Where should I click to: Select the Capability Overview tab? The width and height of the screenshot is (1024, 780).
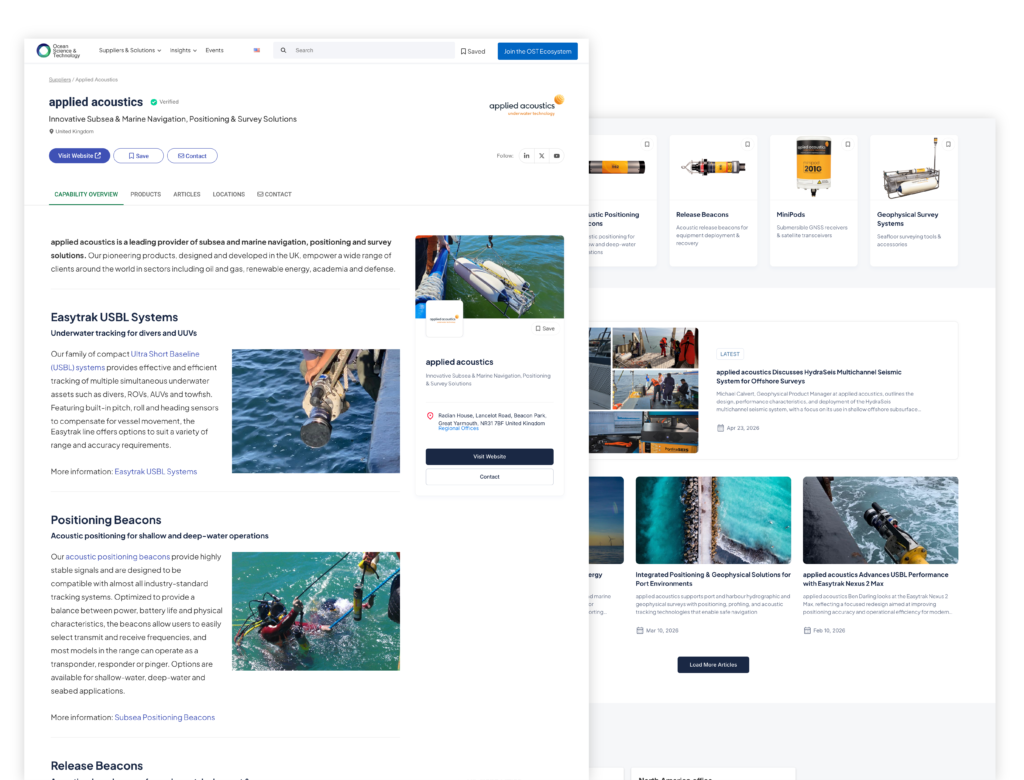[86, 194]
